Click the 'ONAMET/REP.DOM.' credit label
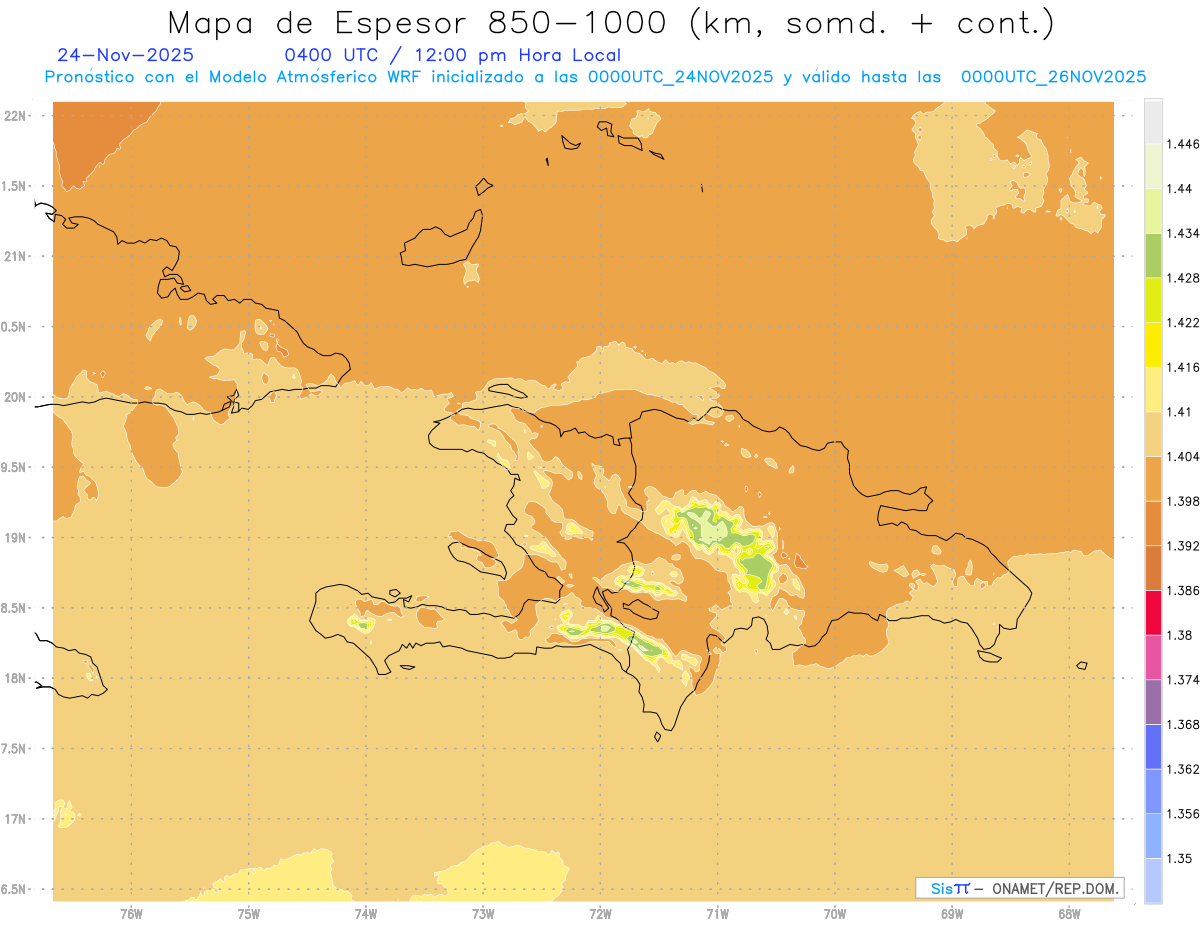 coord(1056,888)
